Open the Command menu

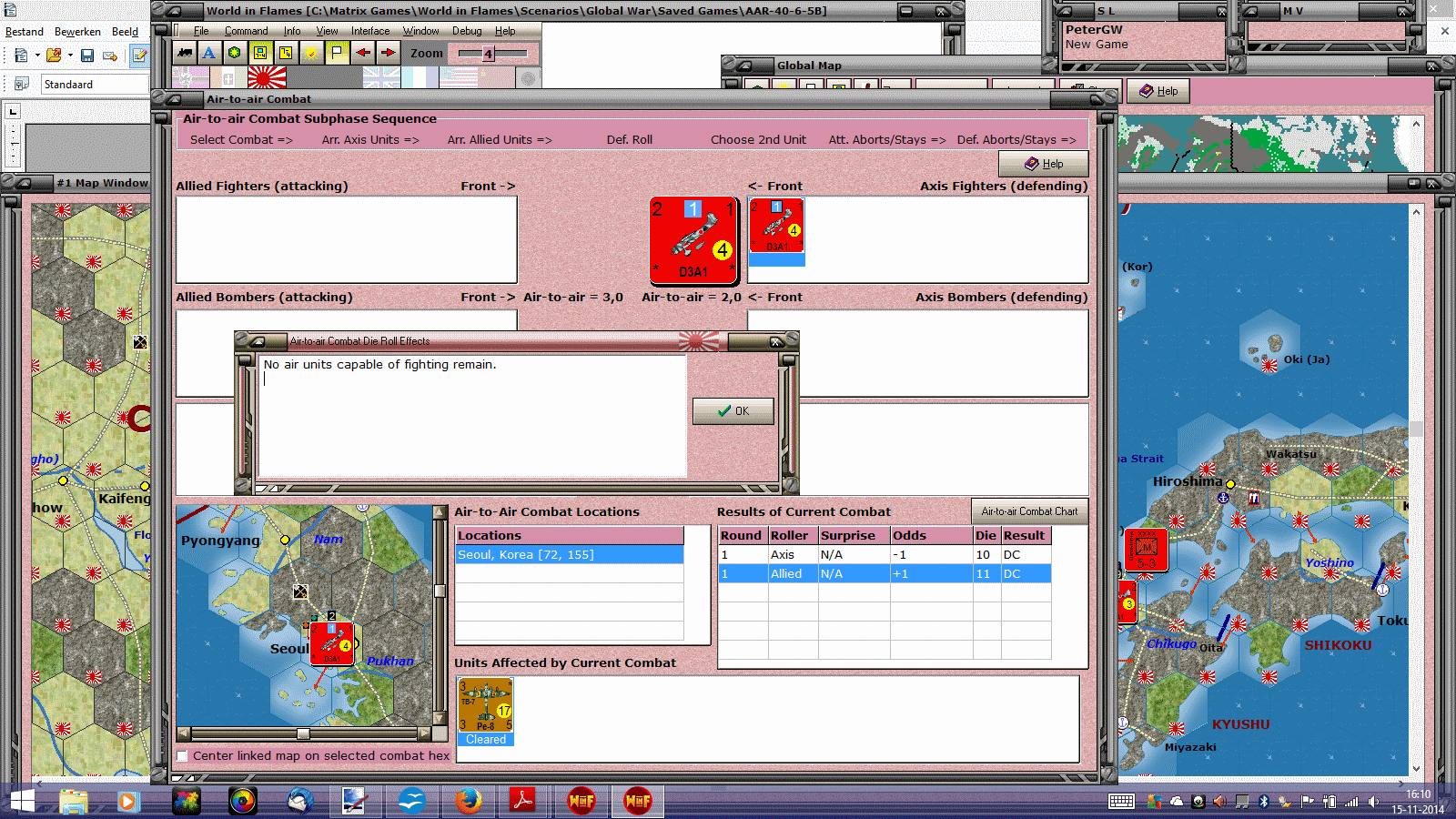[x=247, y=31]
